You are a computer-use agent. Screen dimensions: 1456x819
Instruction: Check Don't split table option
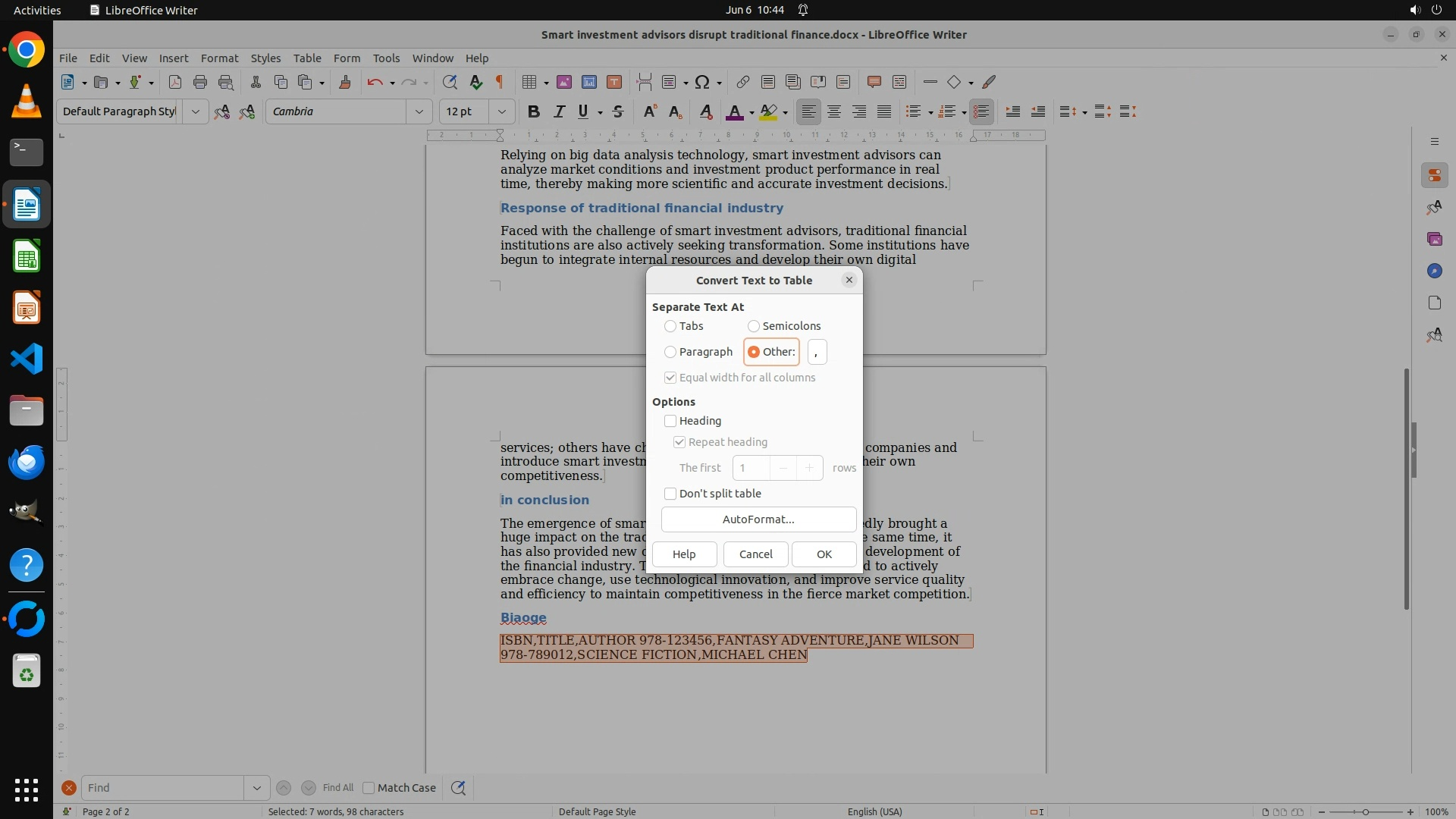[670, 494]
